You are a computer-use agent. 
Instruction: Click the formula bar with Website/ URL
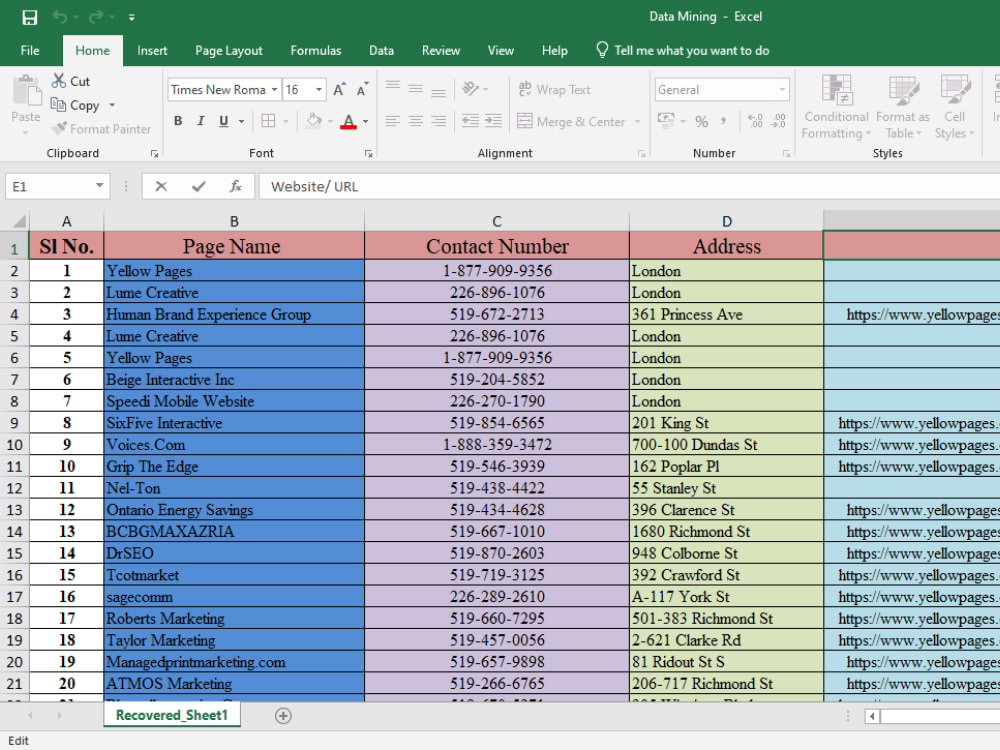tap(629, 186)
